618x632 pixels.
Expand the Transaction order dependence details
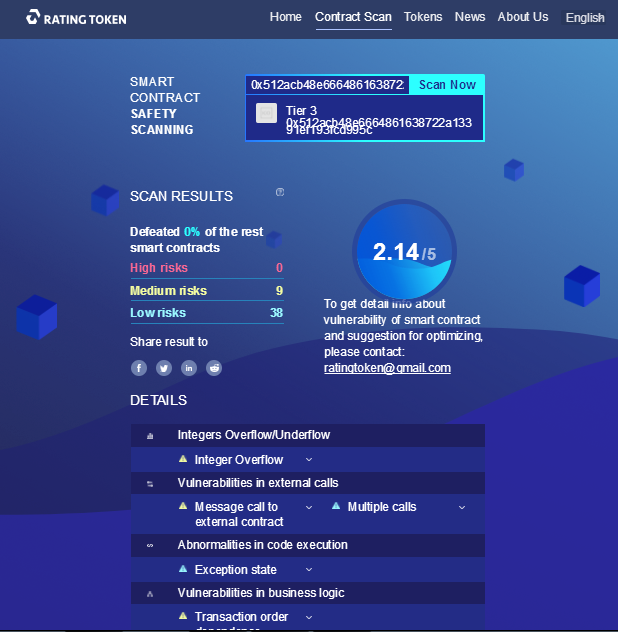309,617
